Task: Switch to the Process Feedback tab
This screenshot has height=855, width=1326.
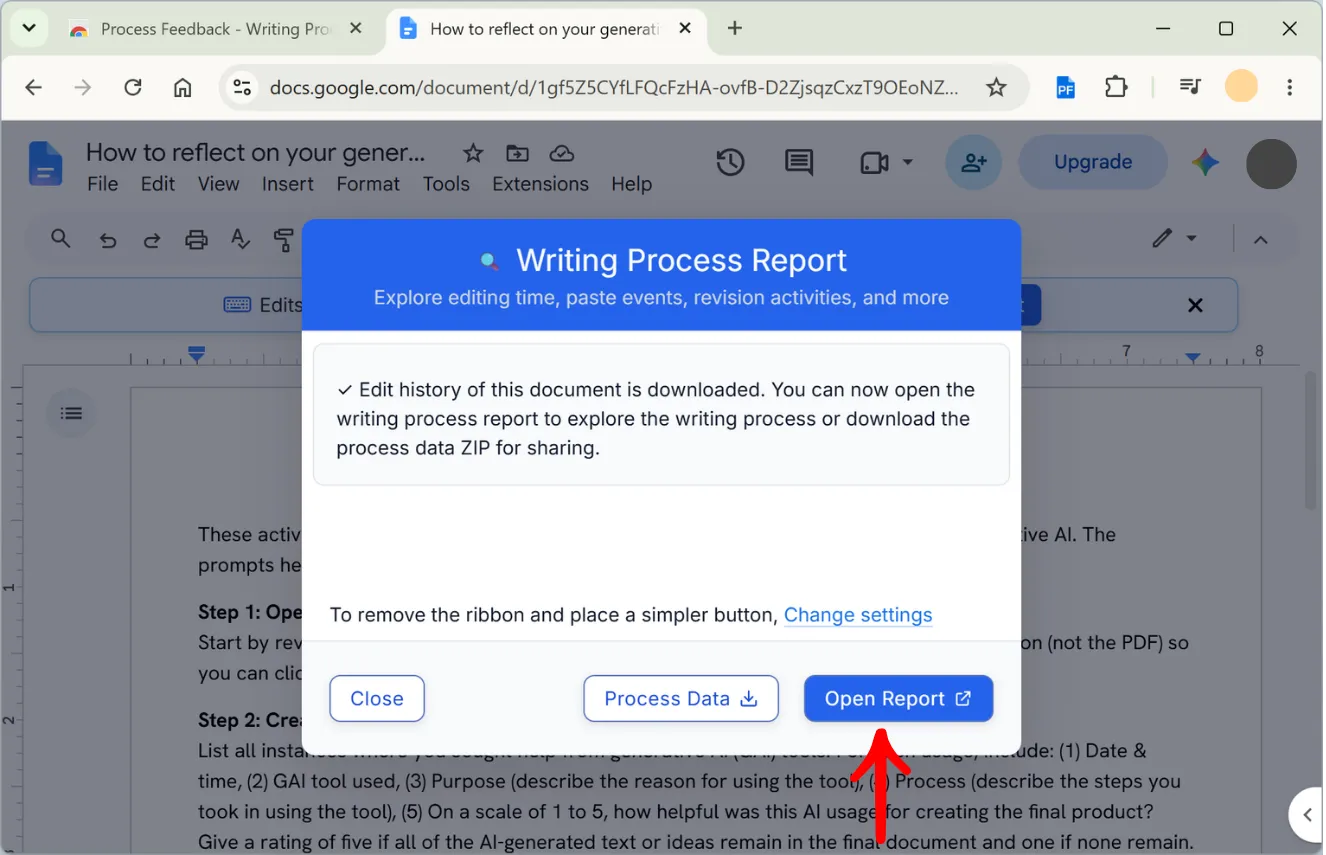Action: pos(214,29)
